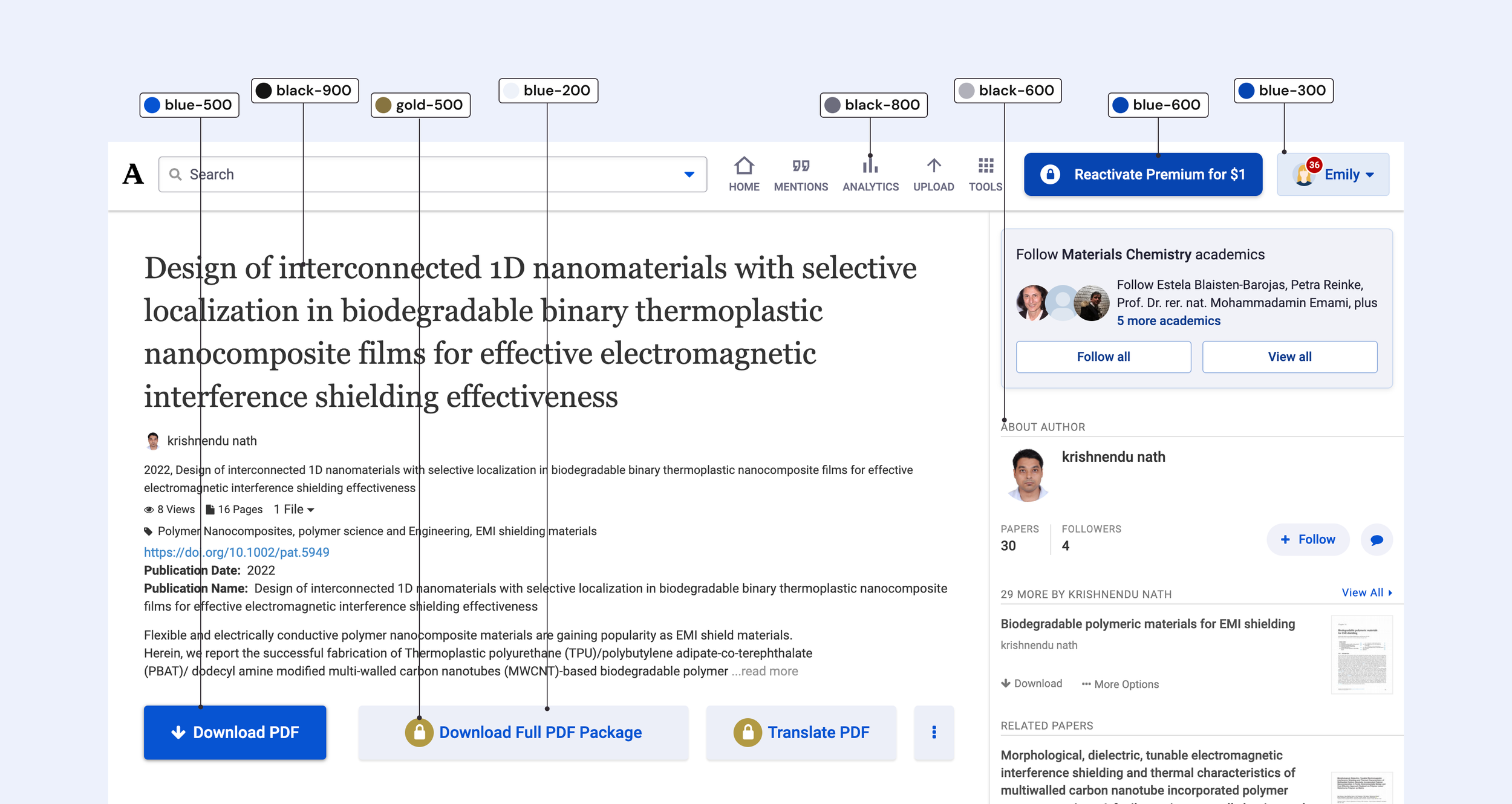The image size is (1512, 804).
Task: Click the Upload arrow icon
Action: pyautogui.click(x=933, y=166)
